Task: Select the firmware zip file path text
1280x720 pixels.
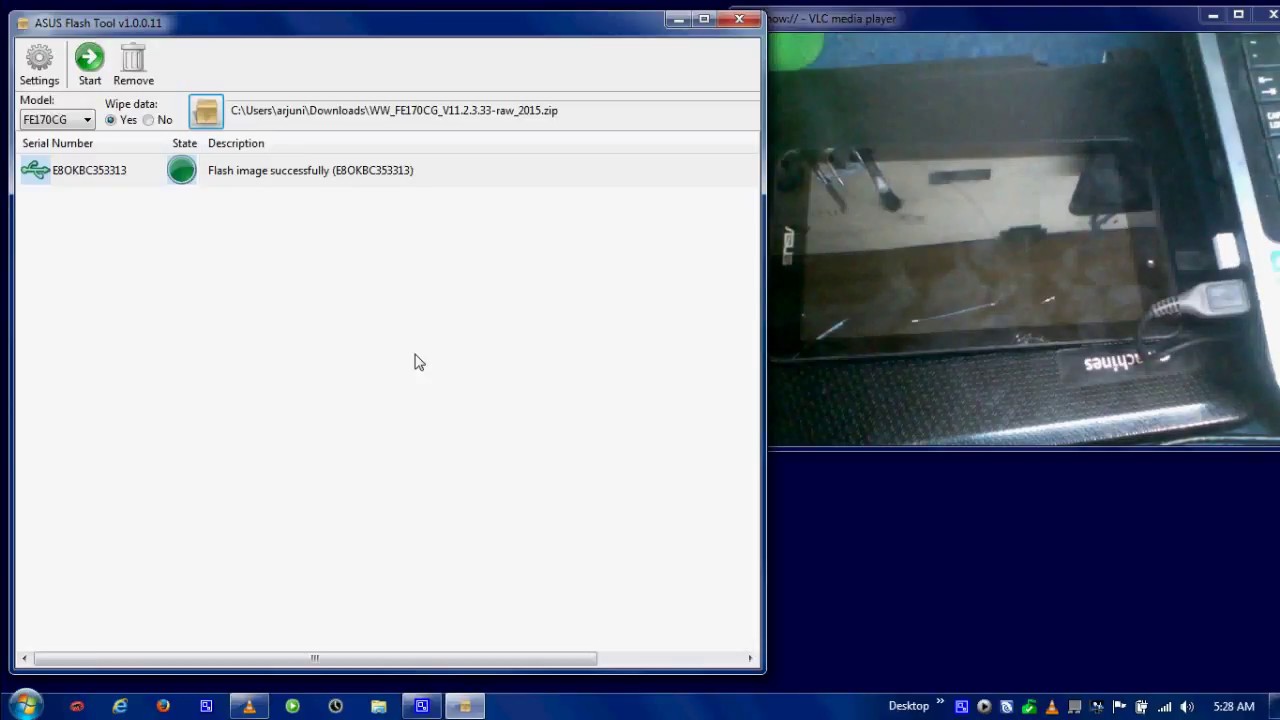Action: click(394, 110)
